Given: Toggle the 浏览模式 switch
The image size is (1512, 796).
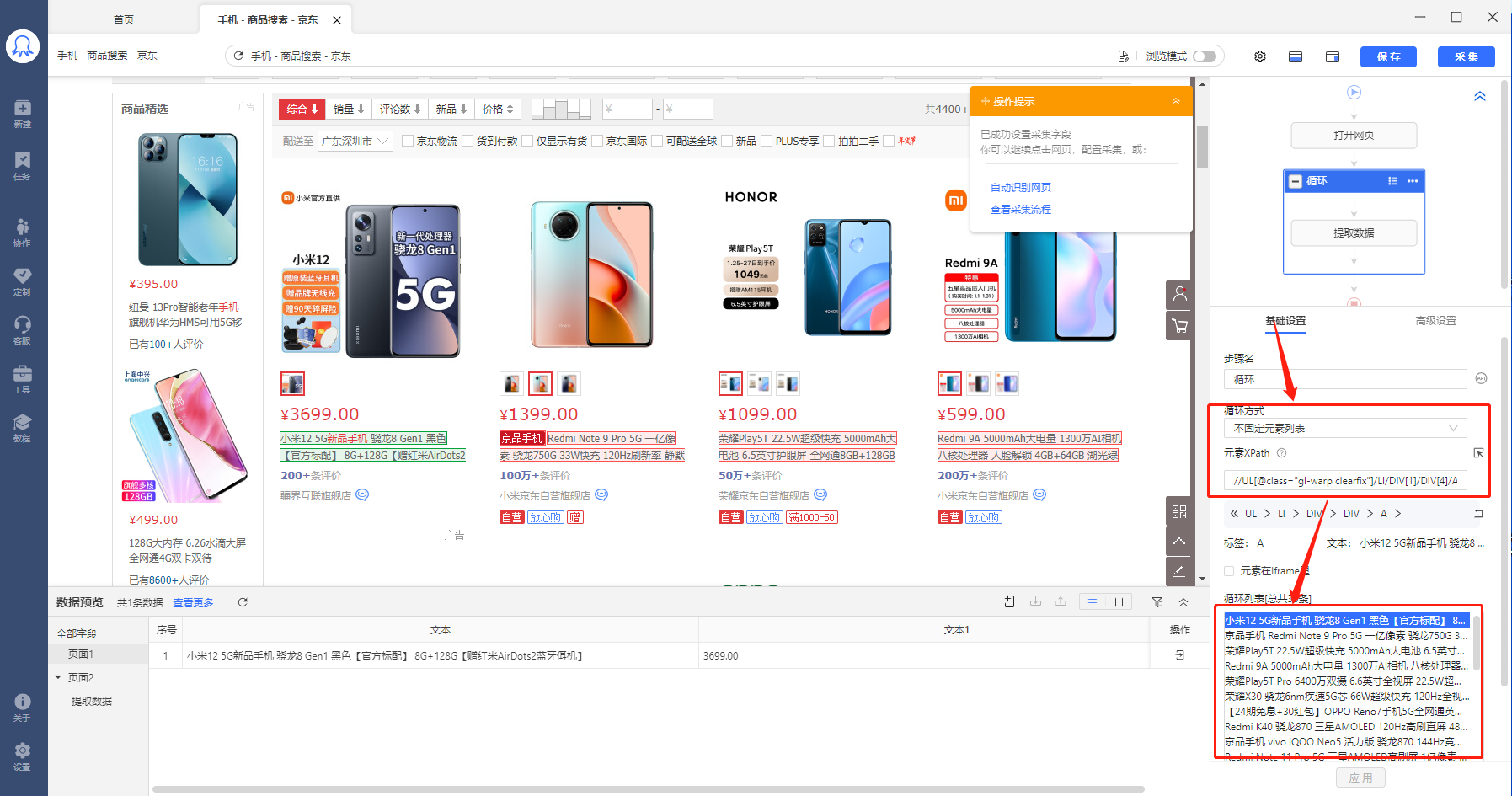Looking at the screenshot, I should tap(1205, 56).
